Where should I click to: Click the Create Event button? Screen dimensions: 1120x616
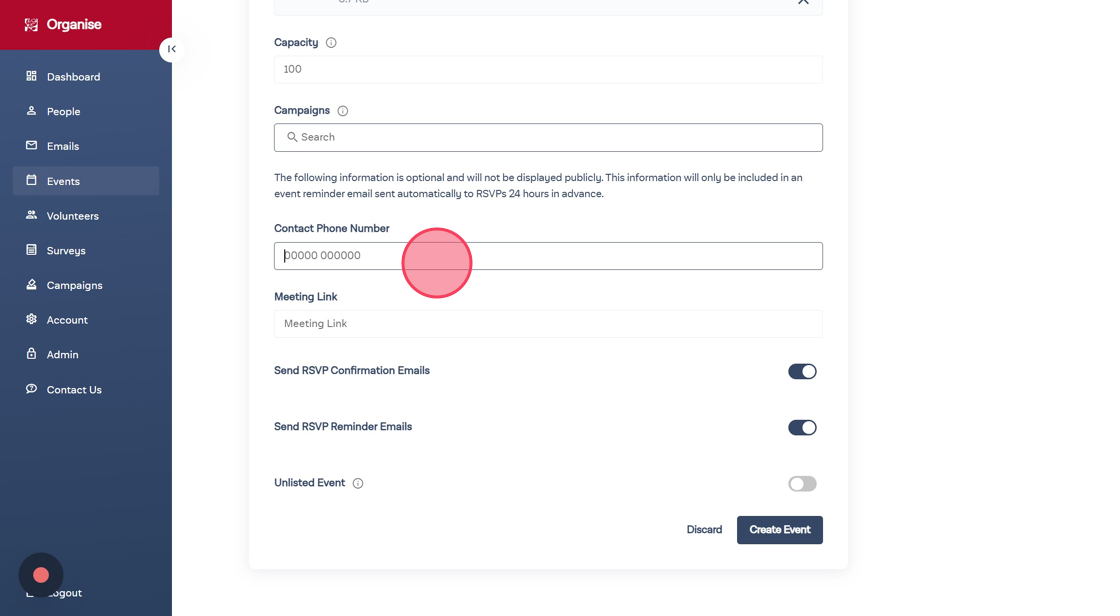[x=779, y=530]
